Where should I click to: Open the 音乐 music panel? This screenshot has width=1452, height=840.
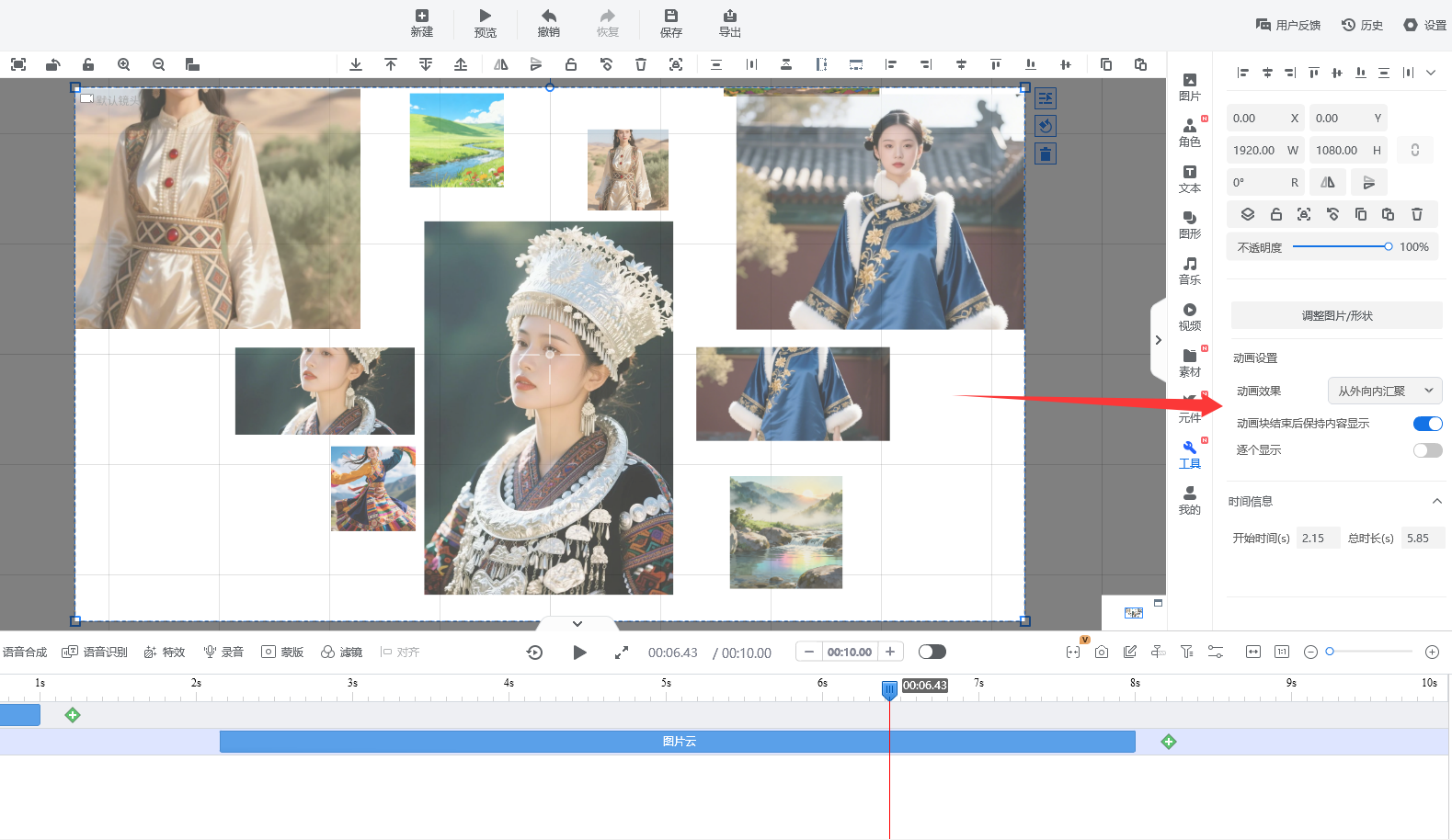pyautogui.click(x=1189, y=270)
